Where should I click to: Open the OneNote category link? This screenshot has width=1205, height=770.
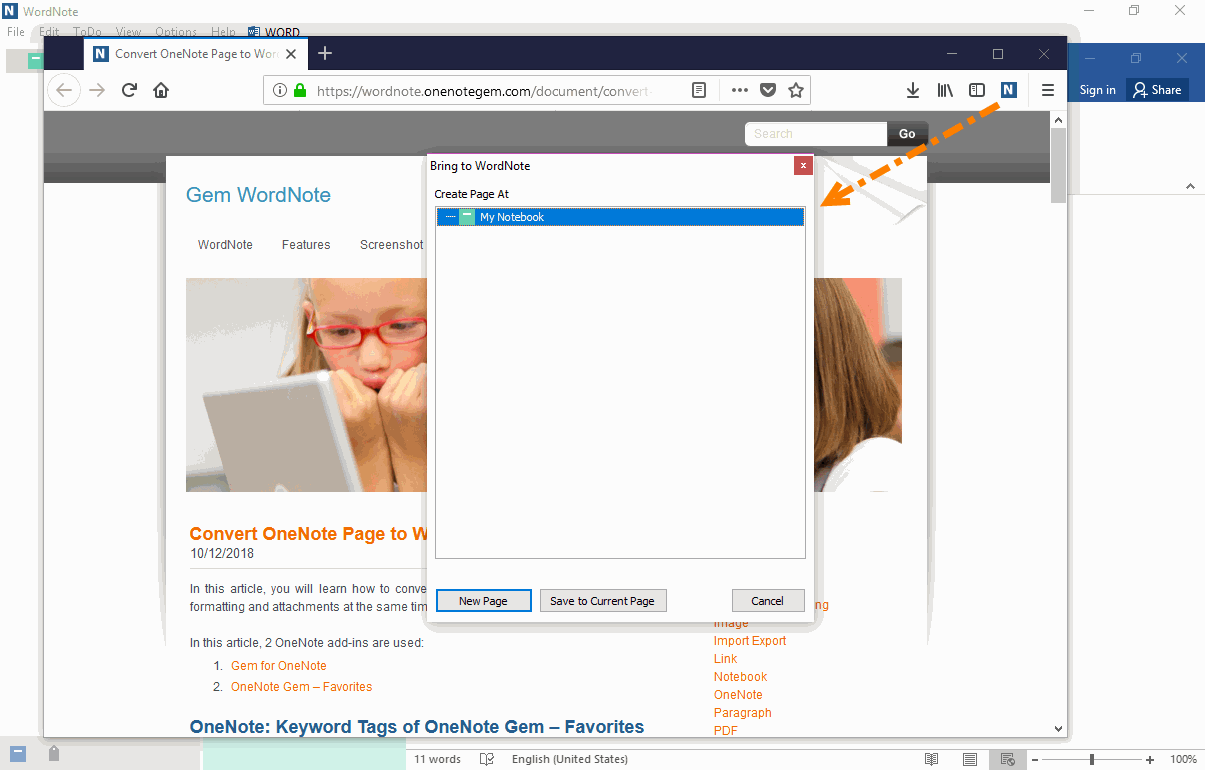tap(738, 695)
